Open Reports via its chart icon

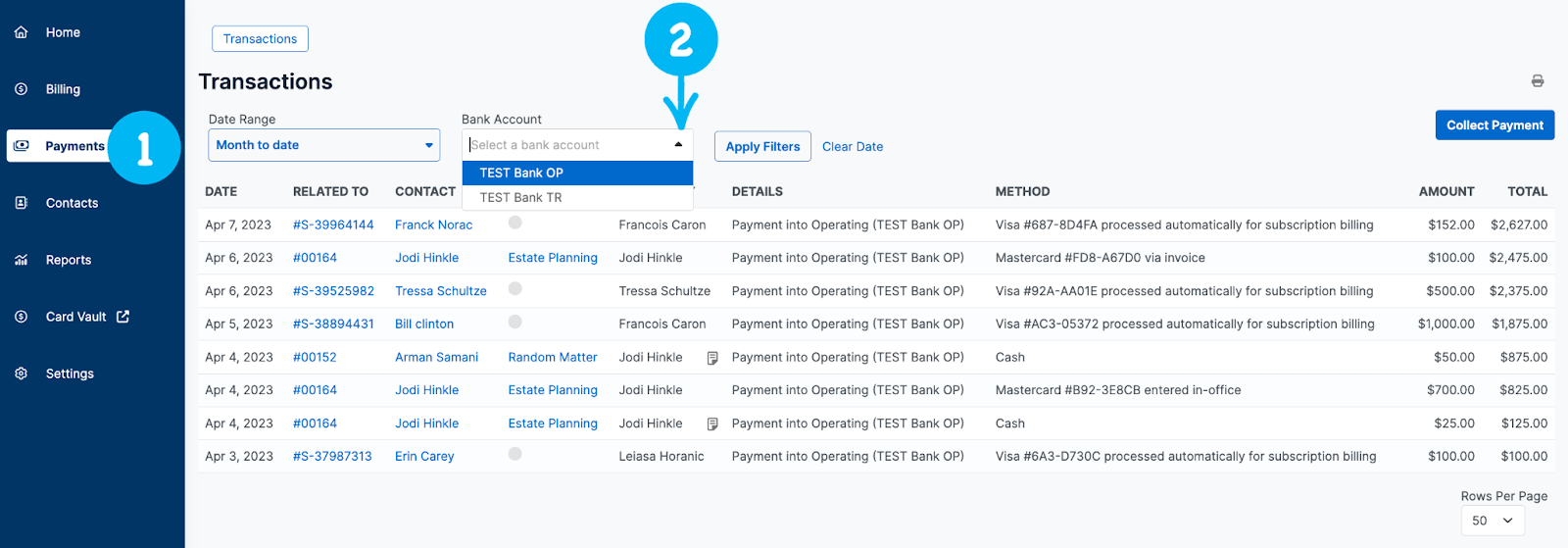click(21, 260)
